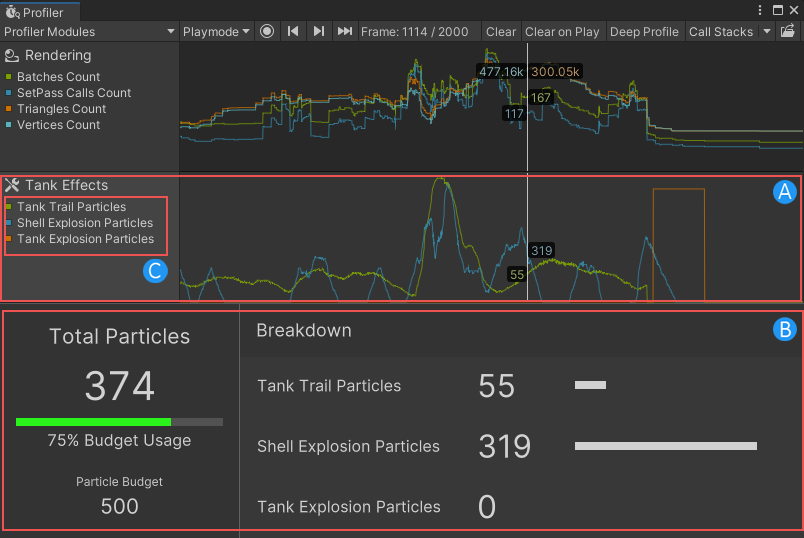This screenshot has height=538, width=804.
Task: Click the Record profiling button
Action: tap(267, 32)
